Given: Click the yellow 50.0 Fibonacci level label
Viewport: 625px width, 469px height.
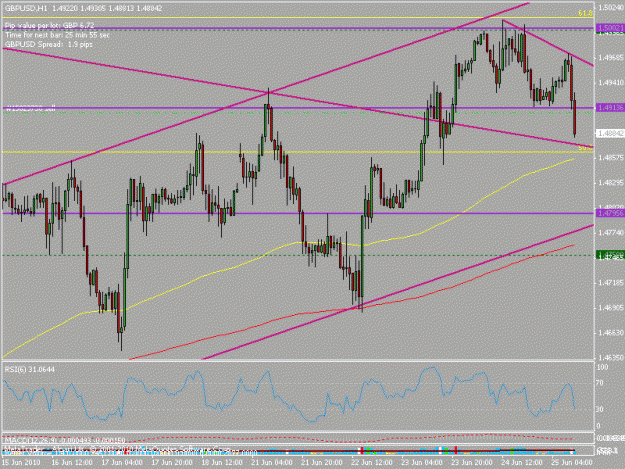Looking at the screenshot, I should [x=585, y=148].
